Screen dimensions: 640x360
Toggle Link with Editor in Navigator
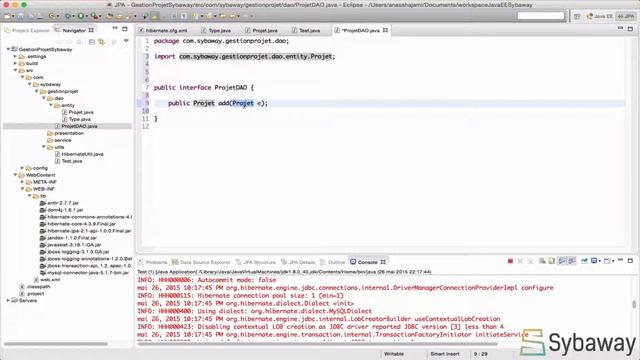point(101,42)
